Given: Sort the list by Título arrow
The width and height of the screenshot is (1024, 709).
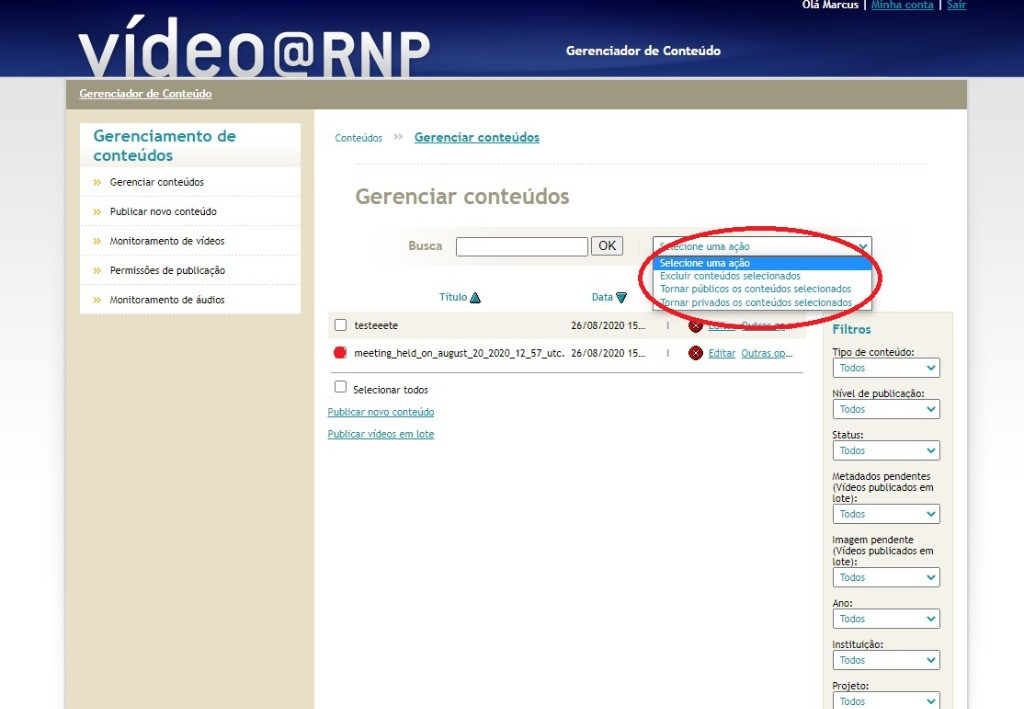Looking at the screenshot, I should point(475,297).
